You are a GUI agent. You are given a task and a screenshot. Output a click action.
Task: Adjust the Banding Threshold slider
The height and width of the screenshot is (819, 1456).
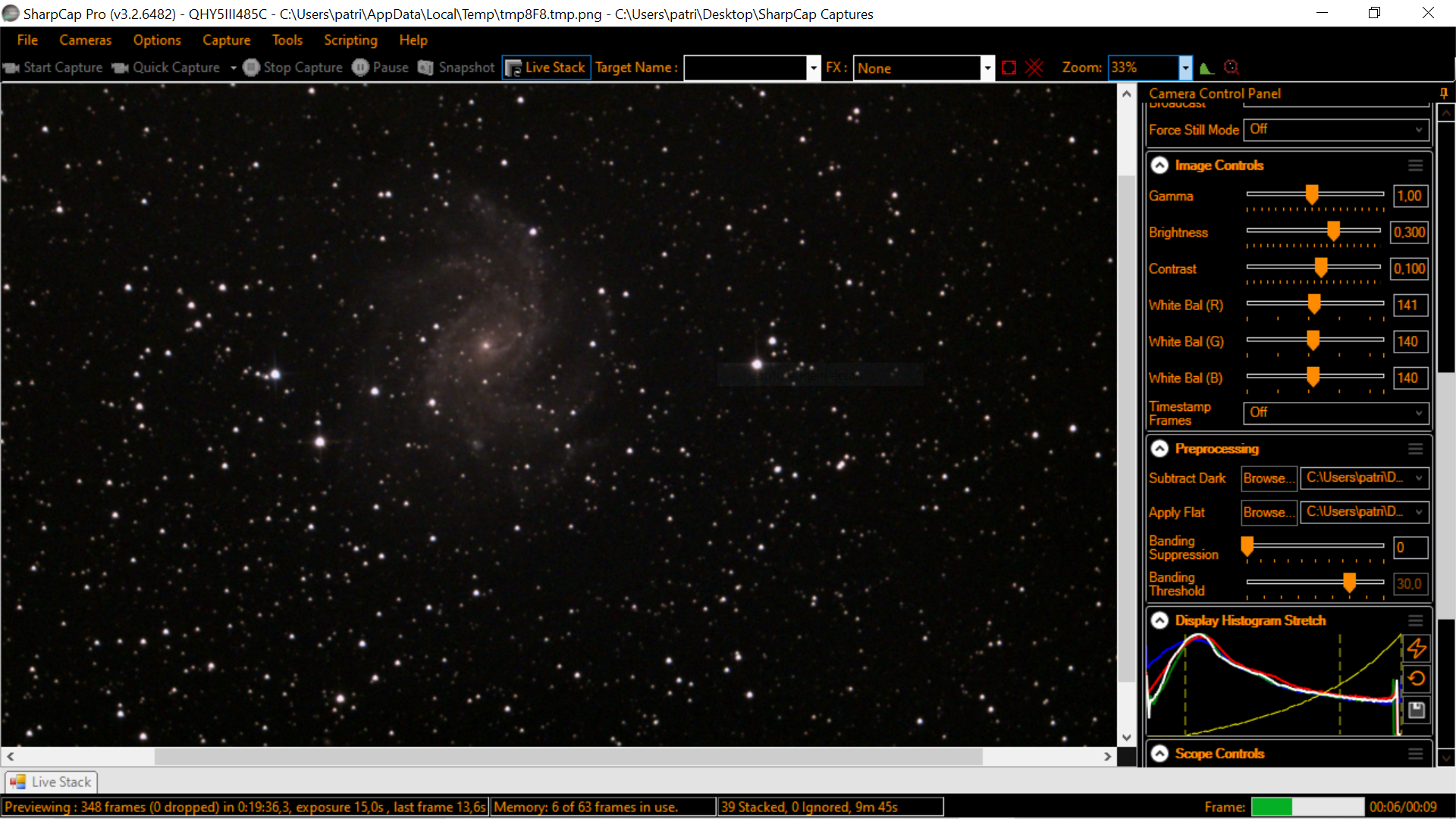[x=1350, y=582]
